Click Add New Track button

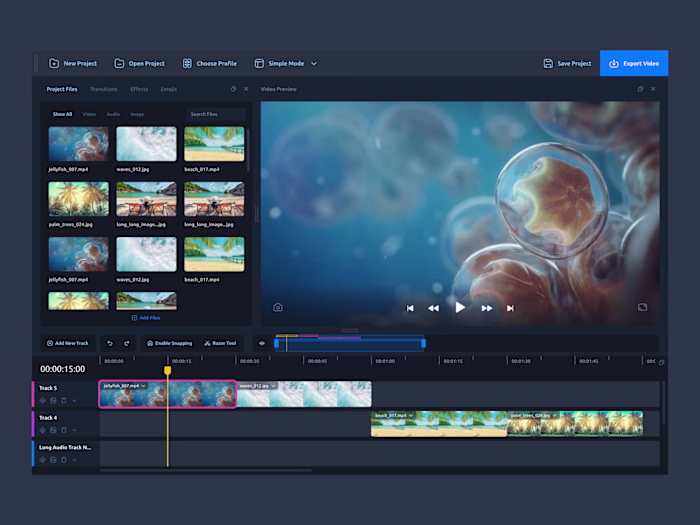click(67, 343)
